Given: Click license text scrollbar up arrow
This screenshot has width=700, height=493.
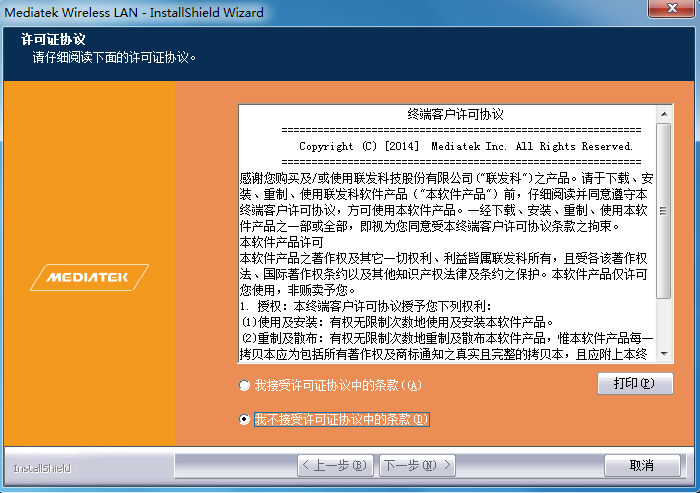Looking at the screenshot, I should coord(664,114).
